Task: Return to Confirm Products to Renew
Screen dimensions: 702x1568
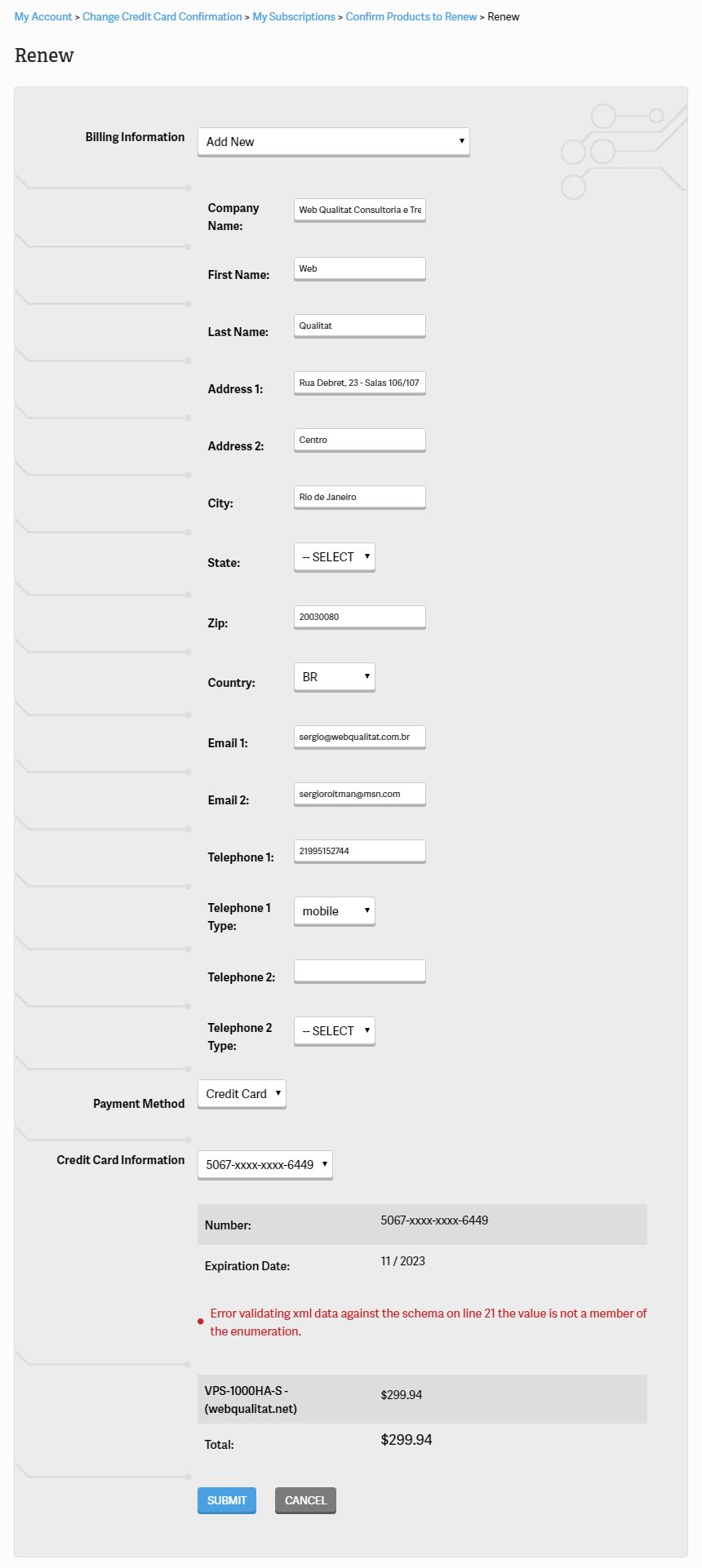Action: coord(411,16)
